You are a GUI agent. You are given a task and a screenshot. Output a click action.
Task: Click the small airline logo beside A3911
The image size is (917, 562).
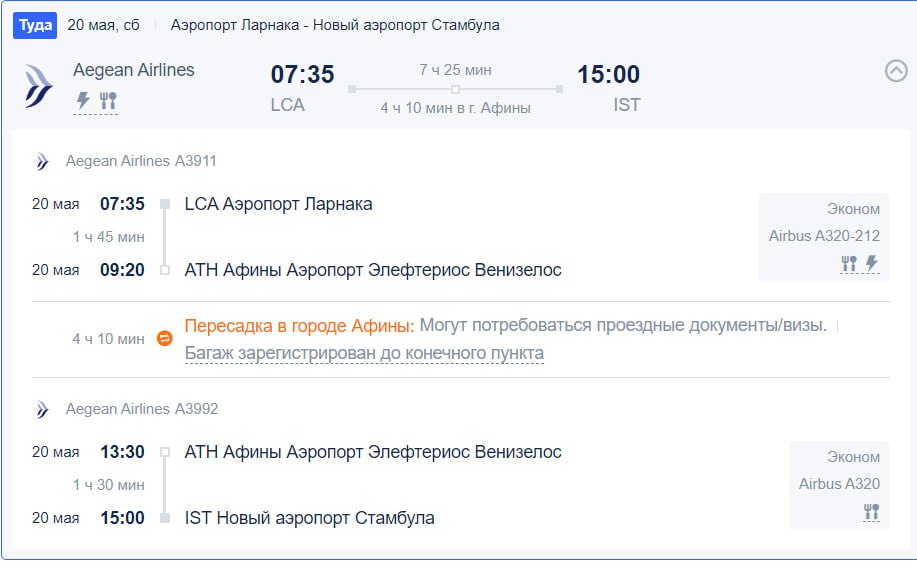[42, 161]
